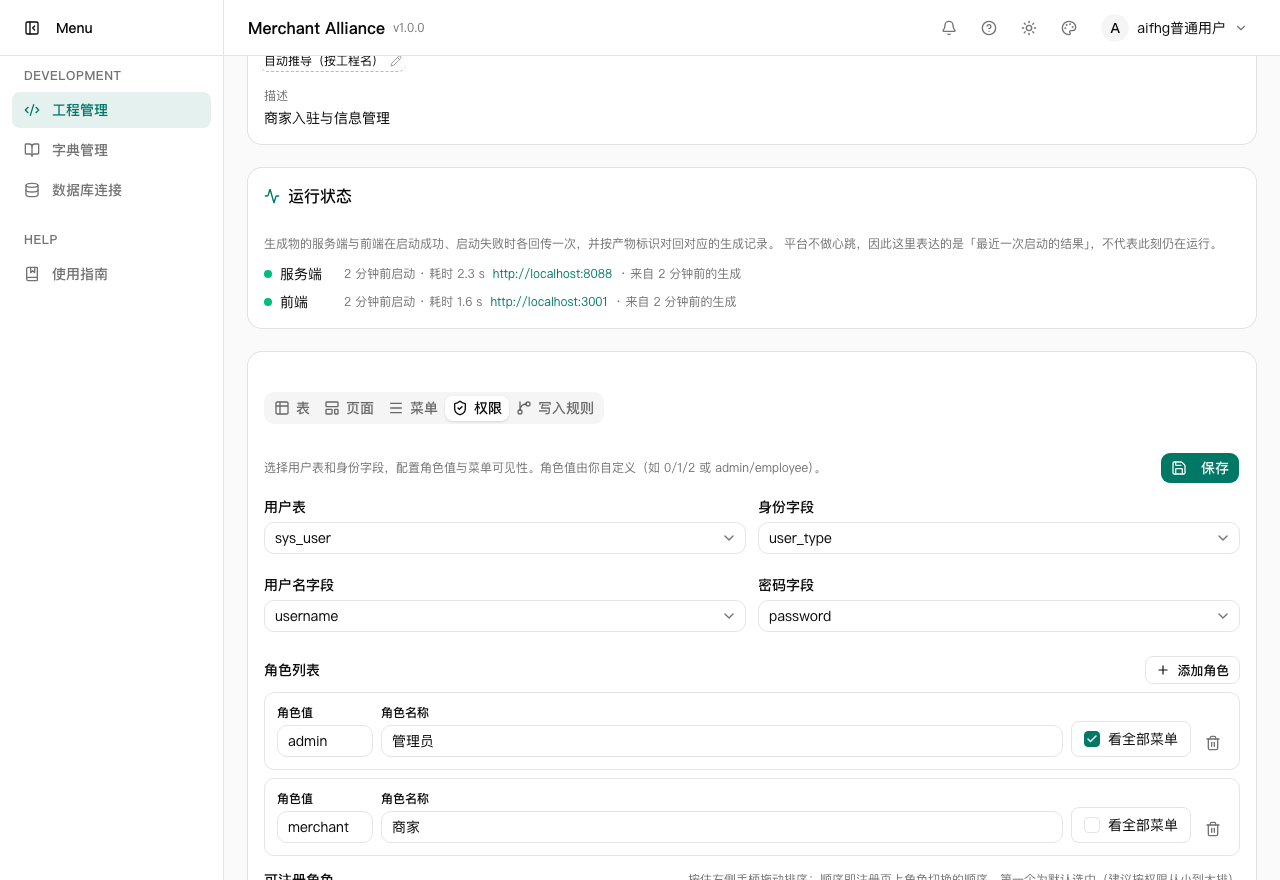
Task: Select the 权限 tab
Action: tap(477, 408)
